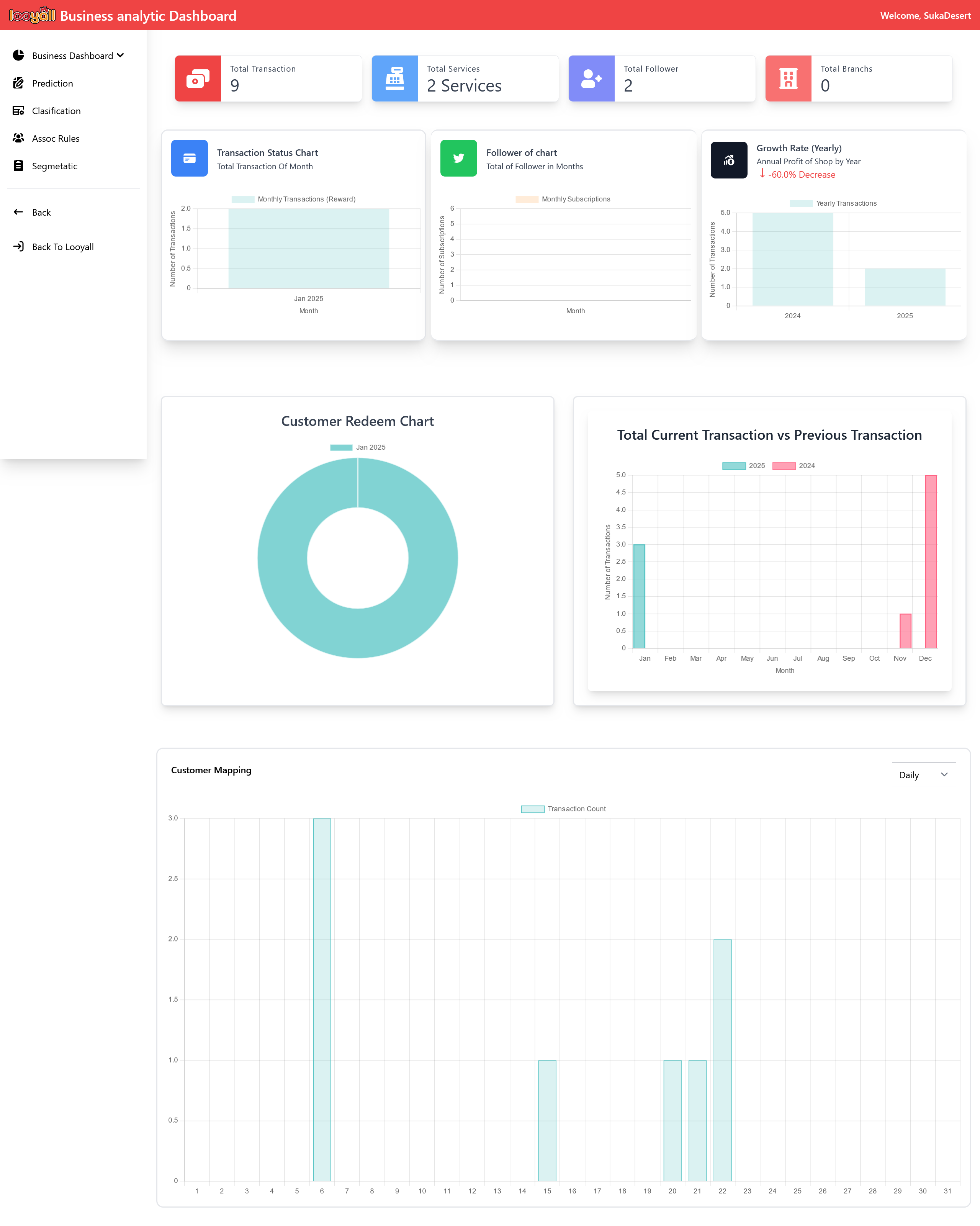Click the red decrease arrow by -60.0%

click(x=762, y=174)
